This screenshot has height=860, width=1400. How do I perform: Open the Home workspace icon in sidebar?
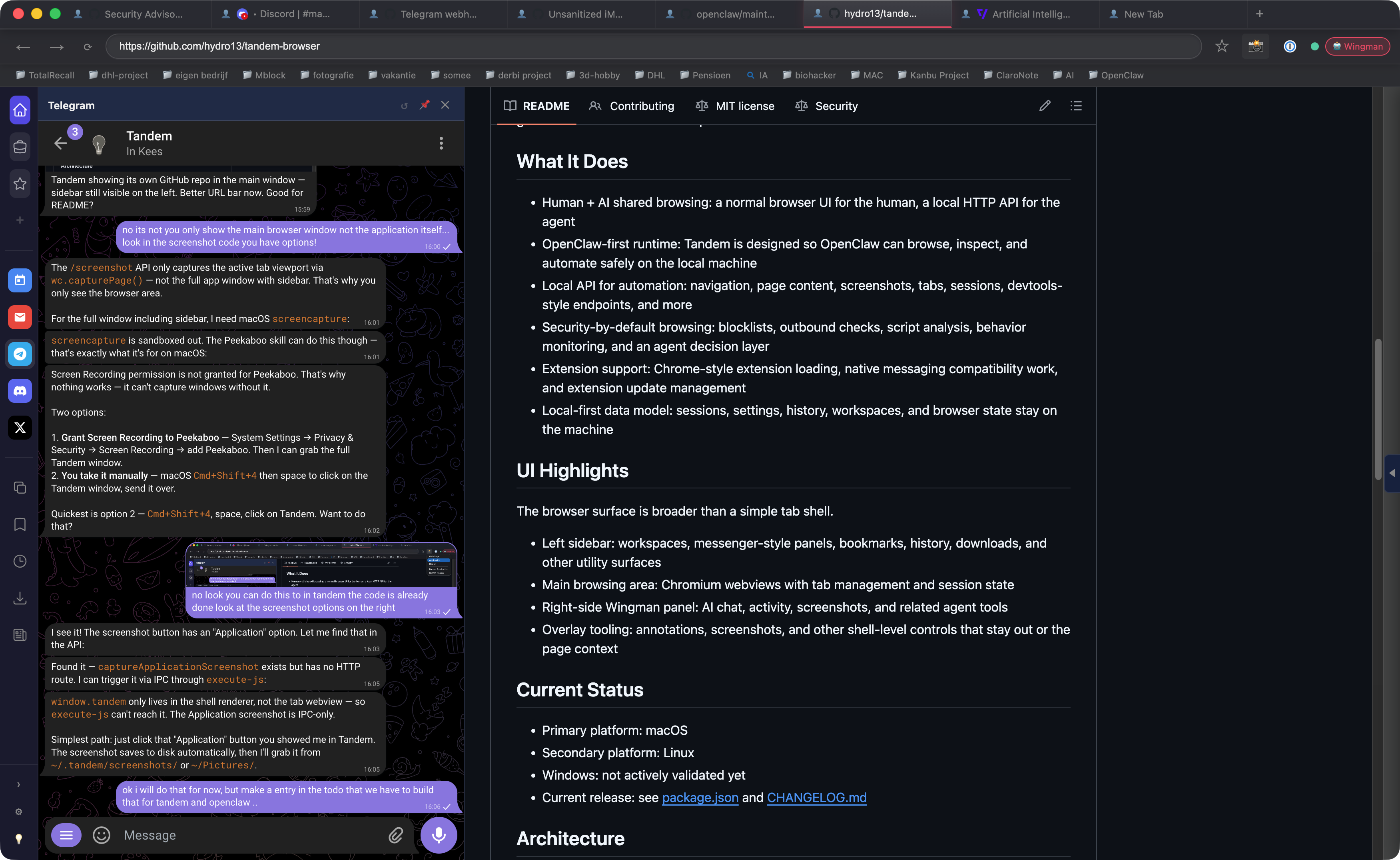point(20,110)
